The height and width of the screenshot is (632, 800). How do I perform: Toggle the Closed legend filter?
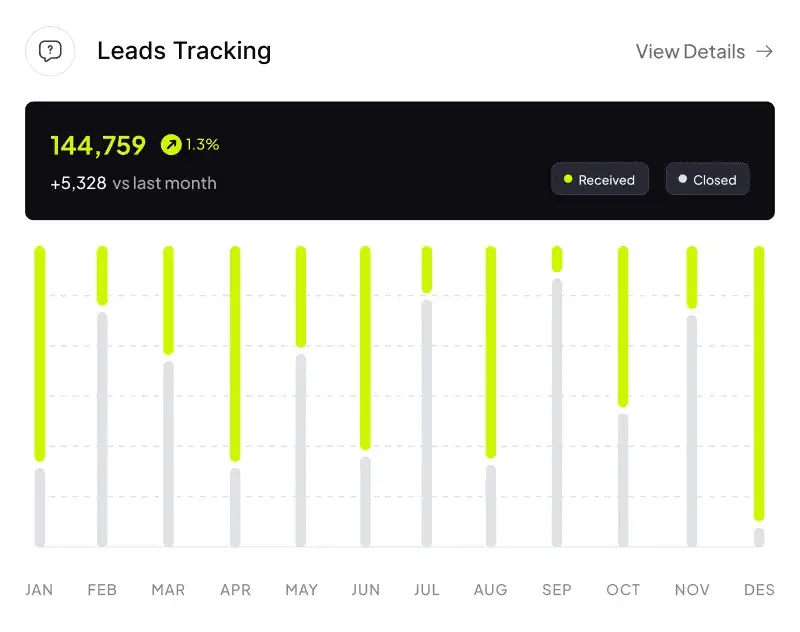(708, 179)
